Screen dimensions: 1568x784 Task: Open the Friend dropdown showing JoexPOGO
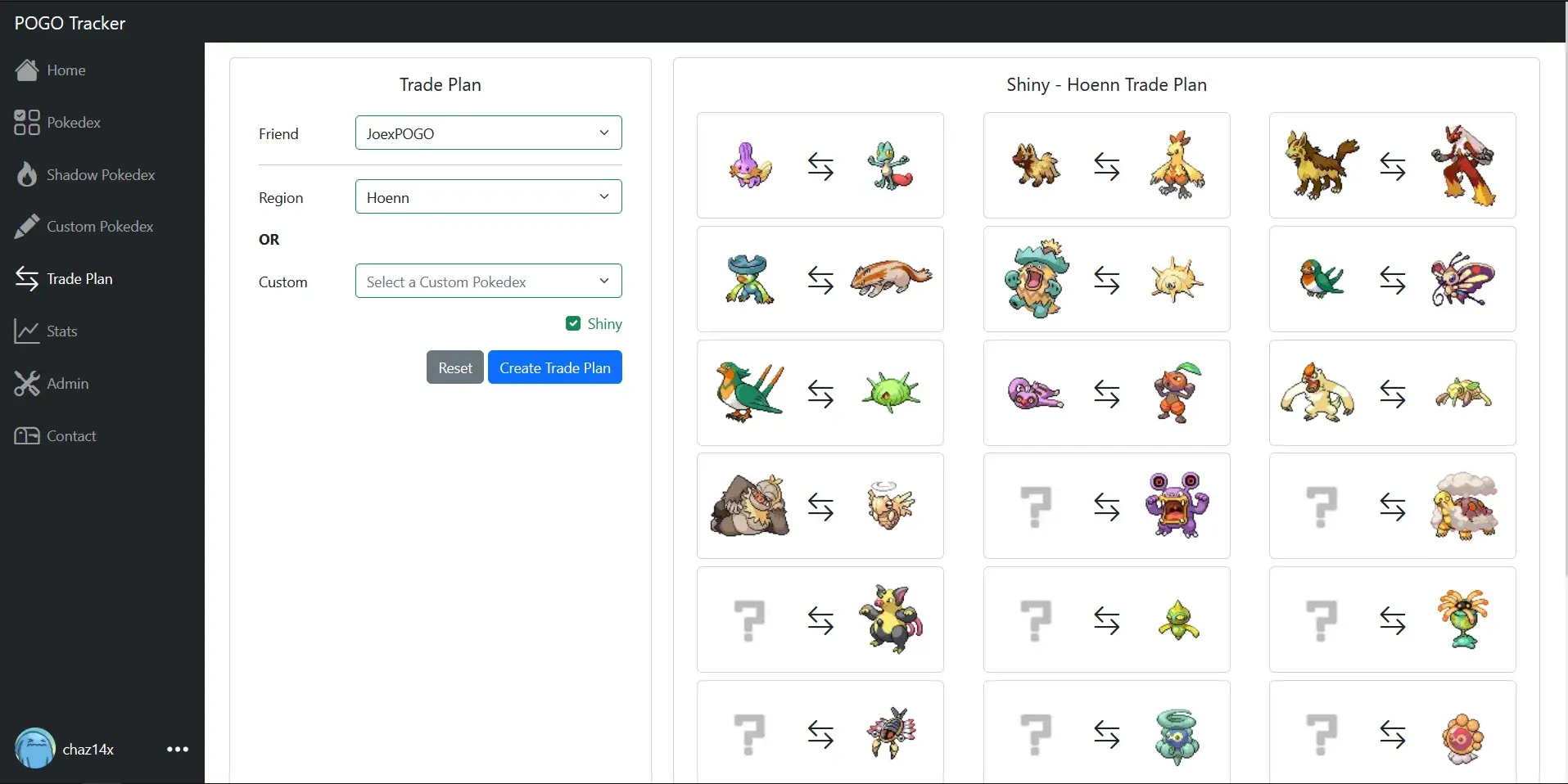coord(489,133)
